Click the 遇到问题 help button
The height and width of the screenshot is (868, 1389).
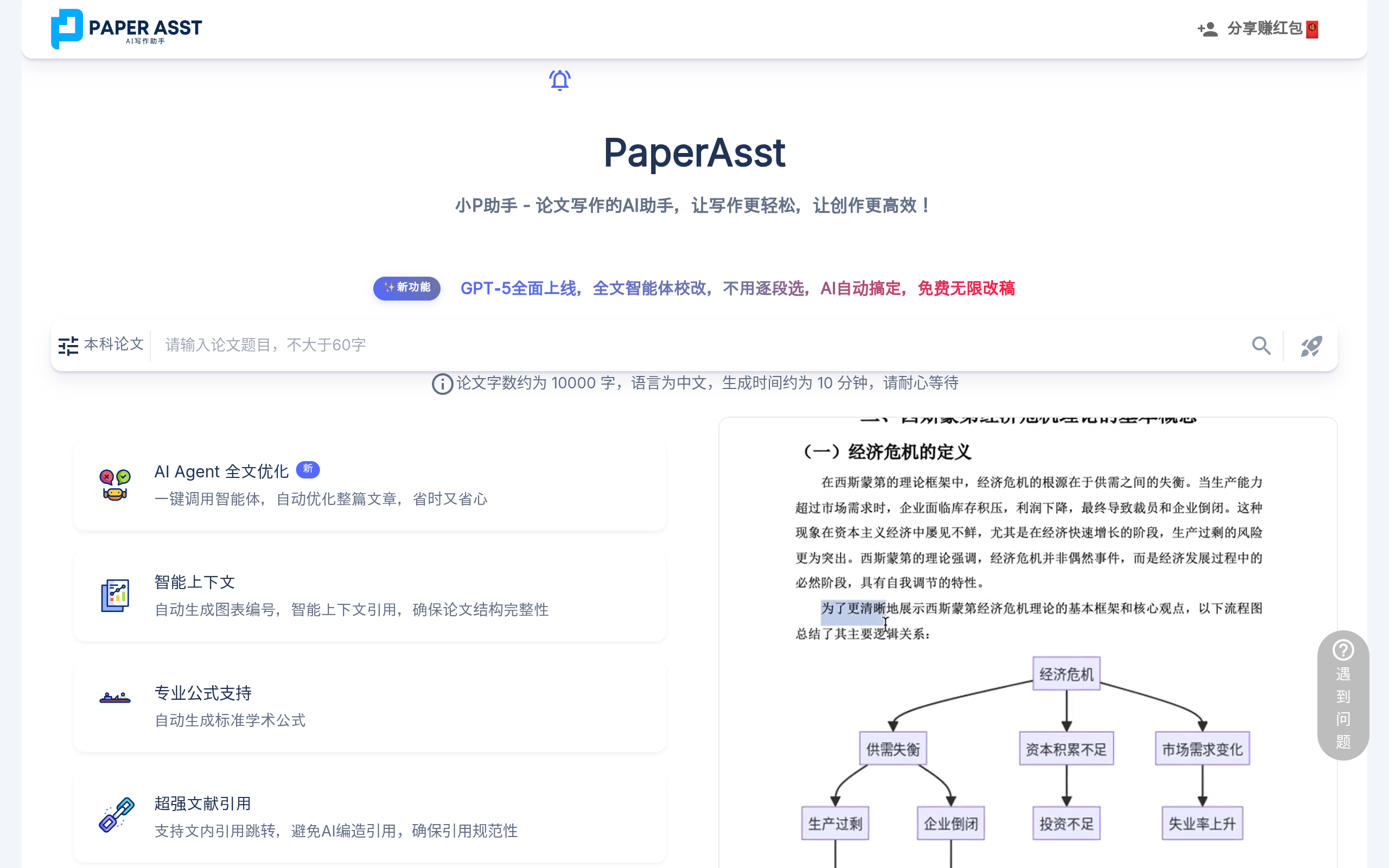point(1343,695)
